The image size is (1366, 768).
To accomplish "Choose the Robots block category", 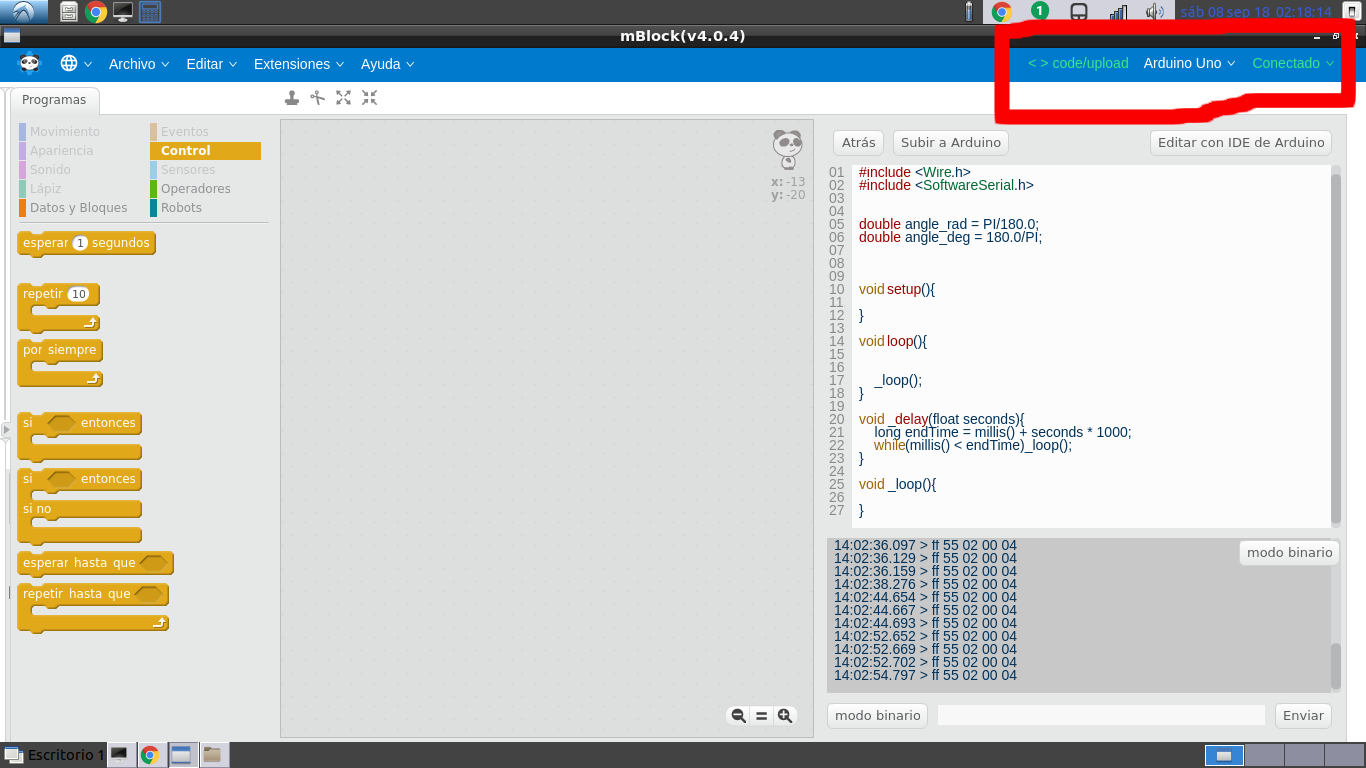I will coord(181,207).
